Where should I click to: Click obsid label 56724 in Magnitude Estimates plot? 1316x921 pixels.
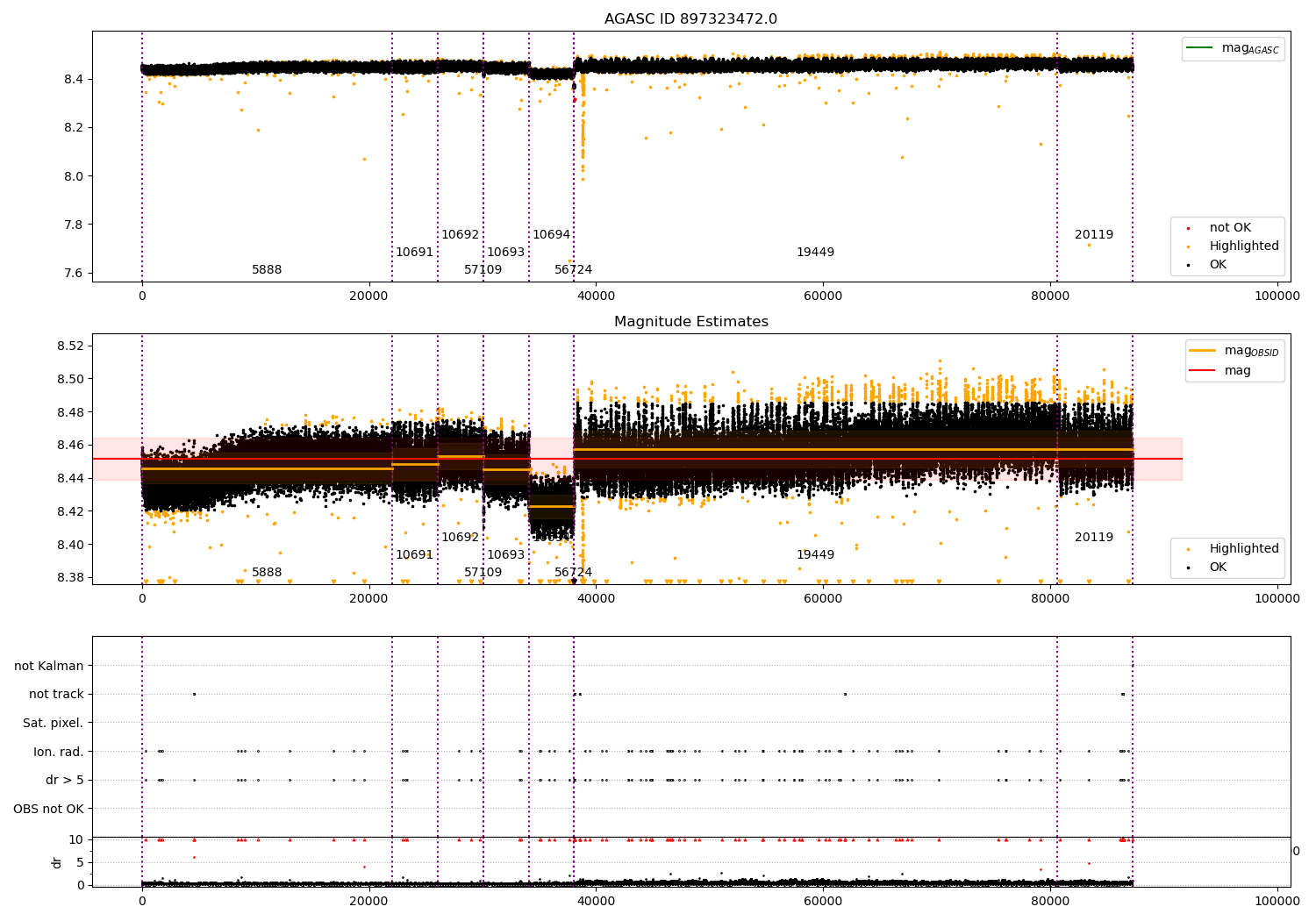573,573
